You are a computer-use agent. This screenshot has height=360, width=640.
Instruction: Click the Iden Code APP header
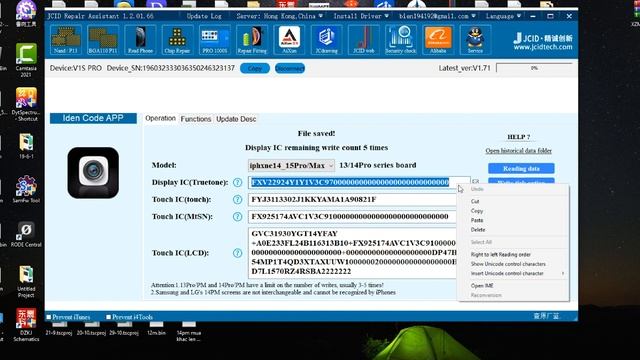(93, 118)
